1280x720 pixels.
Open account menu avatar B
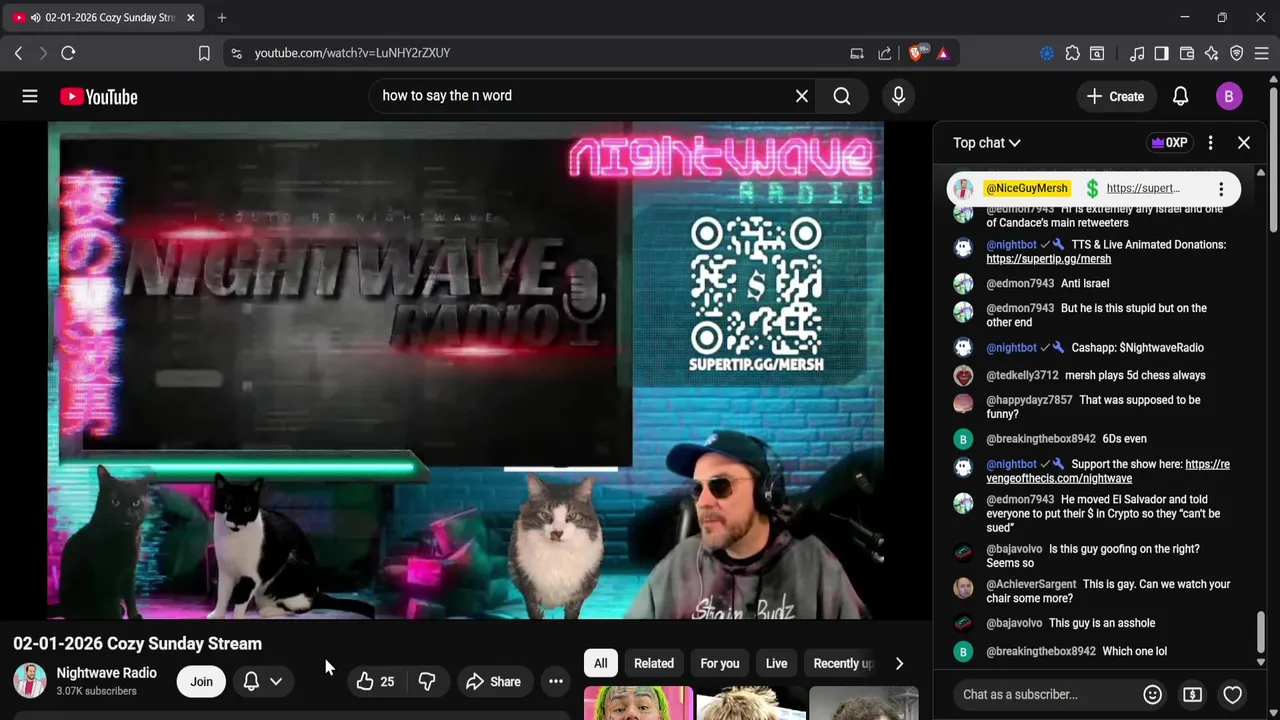[1229, 96]
